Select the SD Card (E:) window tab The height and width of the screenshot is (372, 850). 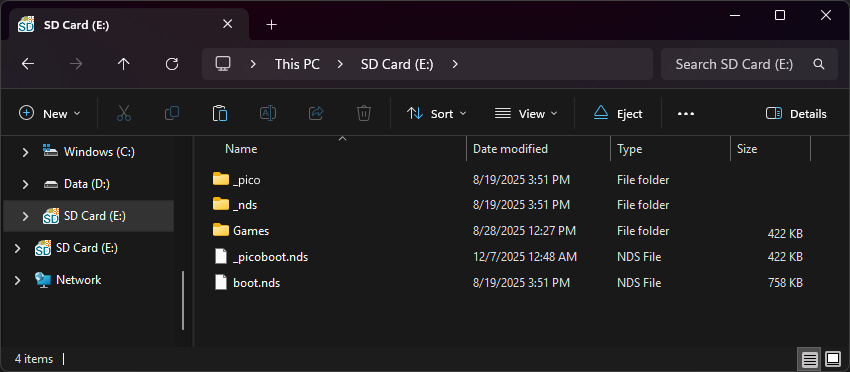(x=129, y=24)
